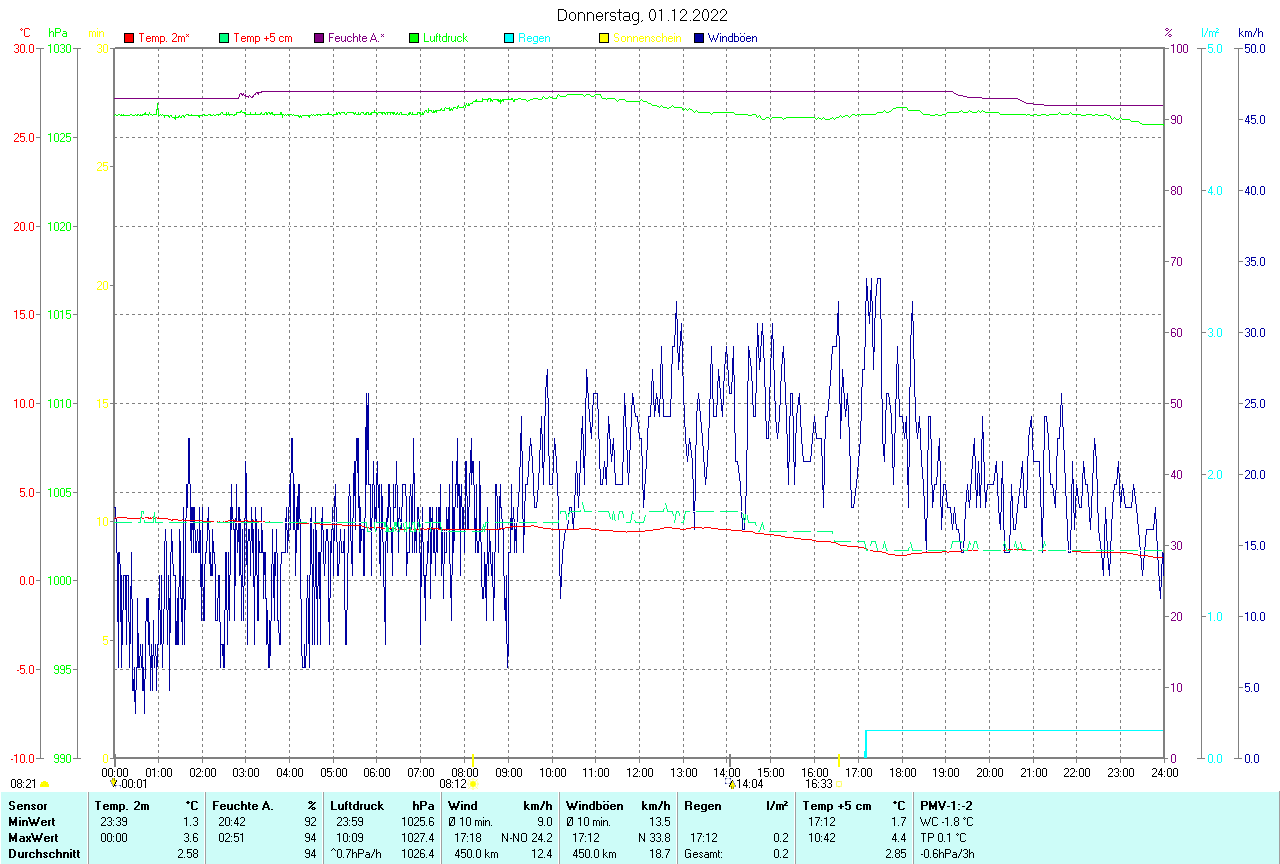Click the average temperature value 2.58
Image resolution: width=1280 pixels, height=864 pixels.
pos(190,853)
